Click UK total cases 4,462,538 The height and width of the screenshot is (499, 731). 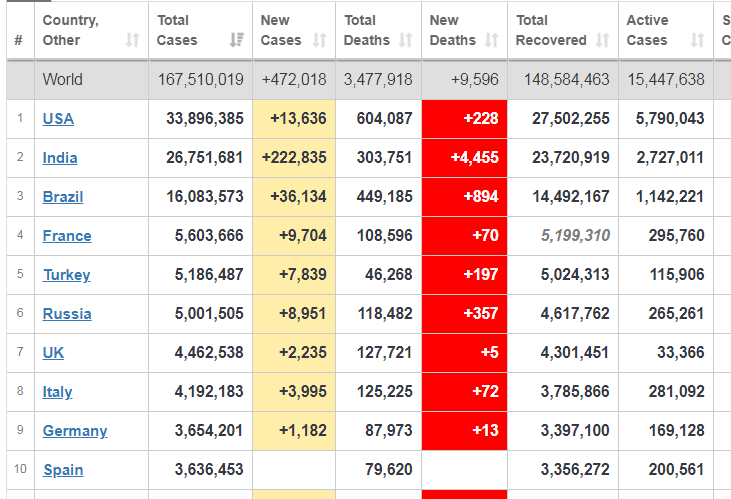coord(209,353)
